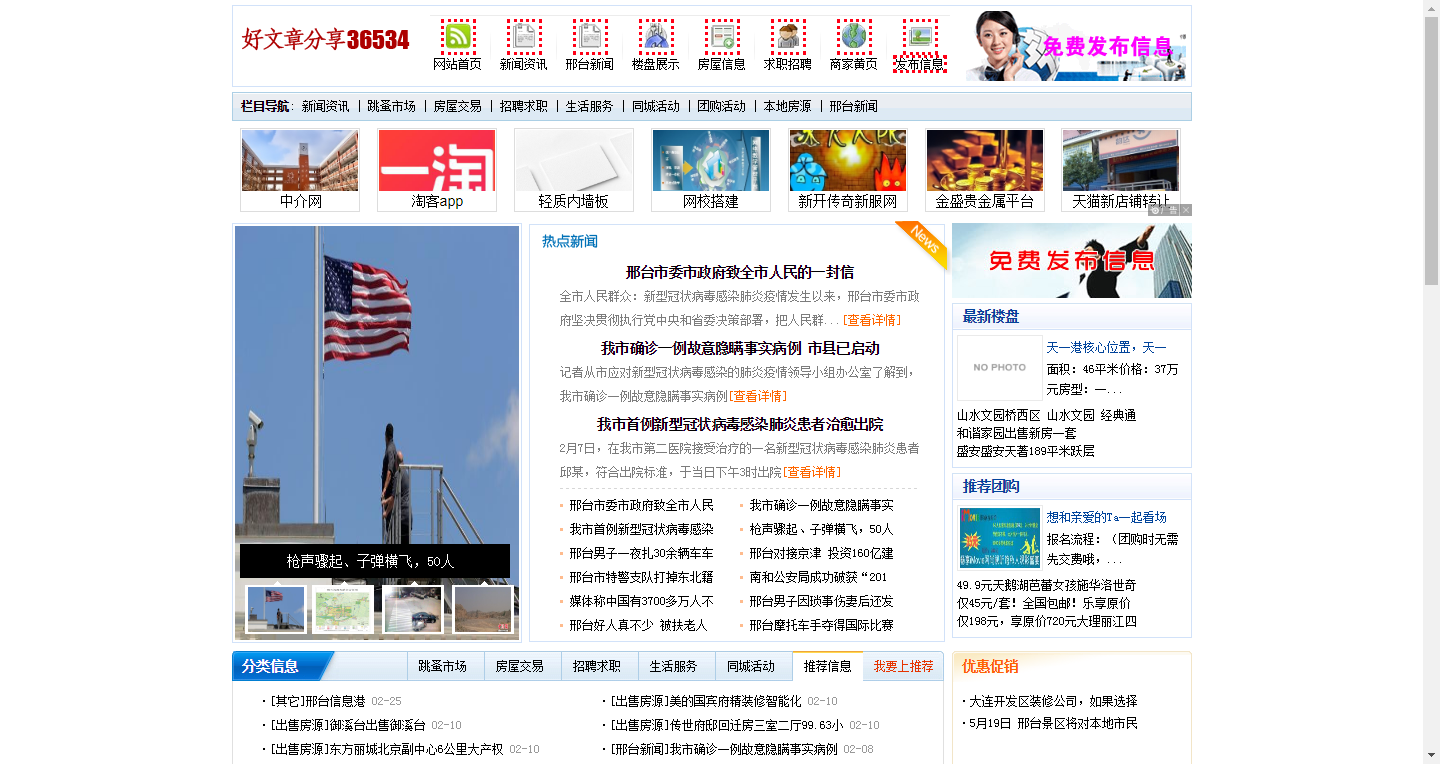Open headline 邢台市委市政府致全市人民的一封信
Screen dimensions: 1440x764
coord(739,272)
